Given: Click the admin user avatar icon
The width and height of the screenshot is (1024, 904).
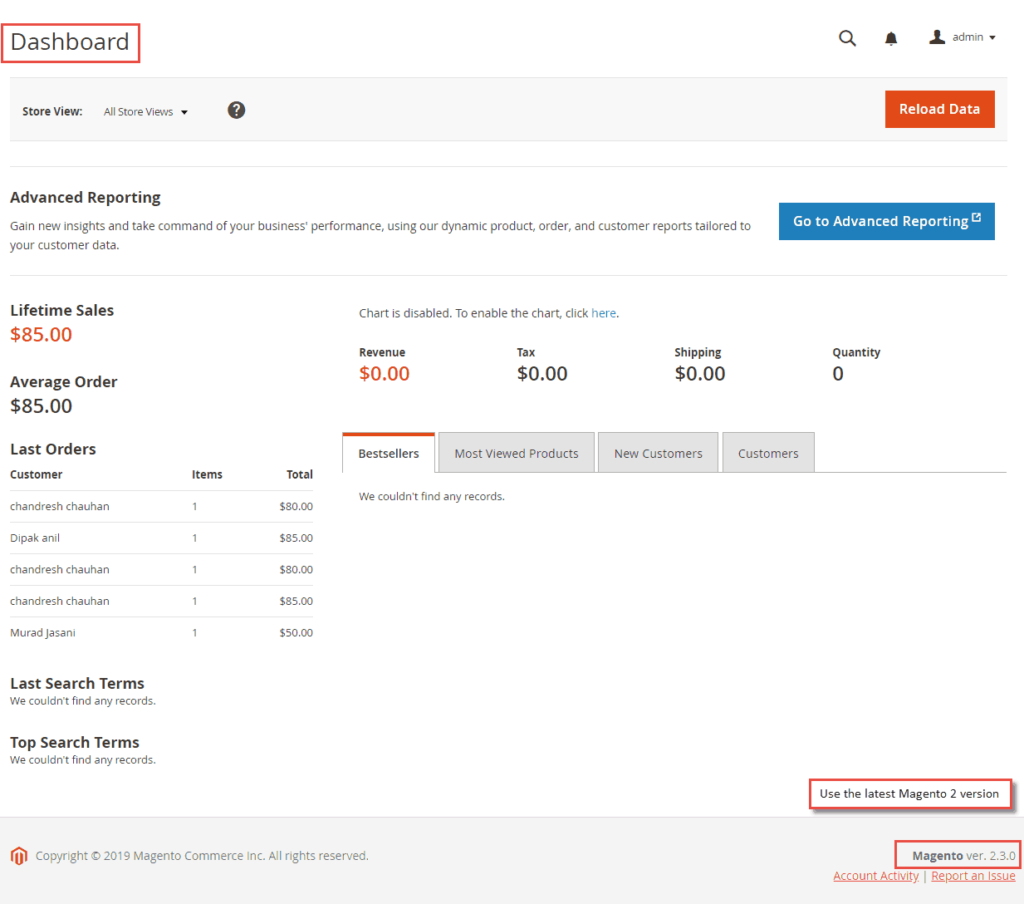Looking at the screenshot, I should tap(937, 37).
